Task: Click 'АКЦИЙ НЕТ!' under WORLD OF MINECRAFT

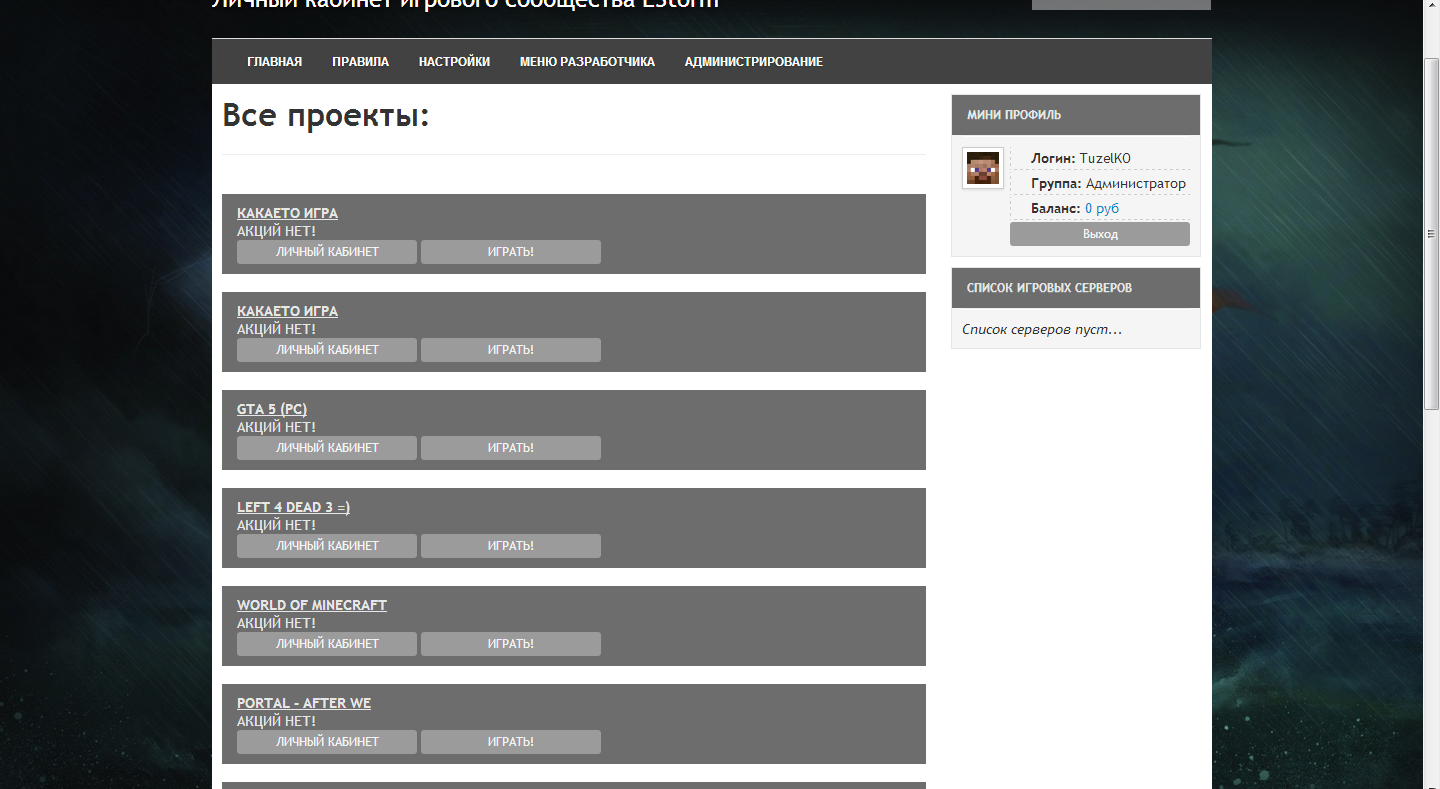Action: pos(276,623)
